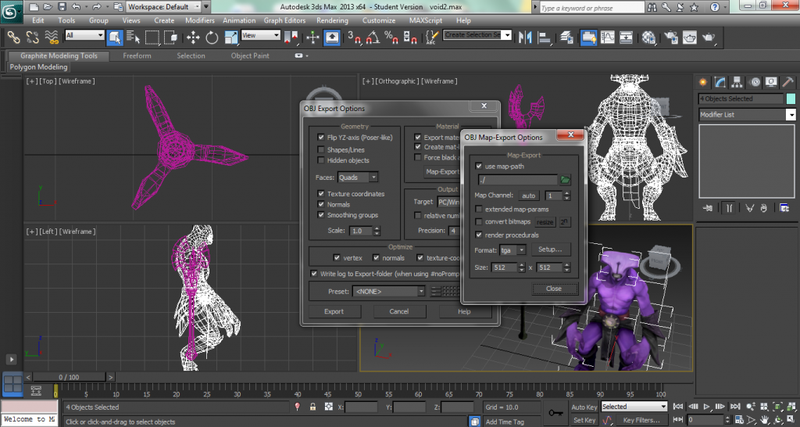Select the Select and Link chain tool
This screenshot has width=800, height=427.
click(13, 37)
